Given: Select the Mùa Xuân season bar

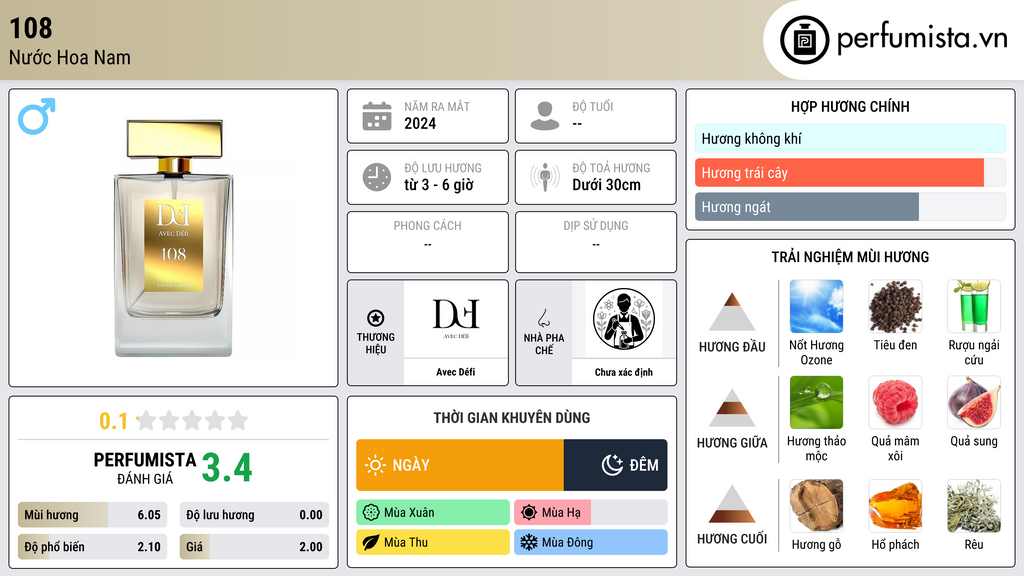Looking at the screenshot, I should 433,513.
